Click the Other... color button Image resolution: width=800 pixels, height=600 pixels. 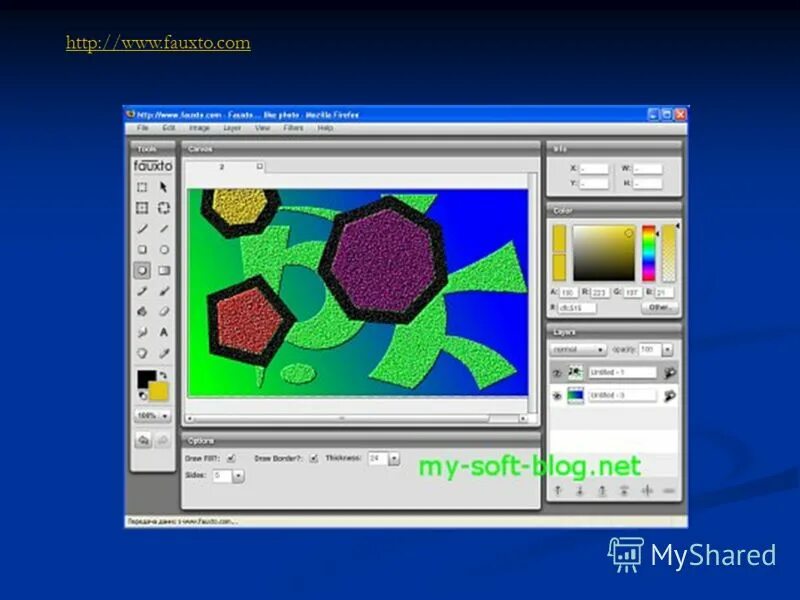659,308
